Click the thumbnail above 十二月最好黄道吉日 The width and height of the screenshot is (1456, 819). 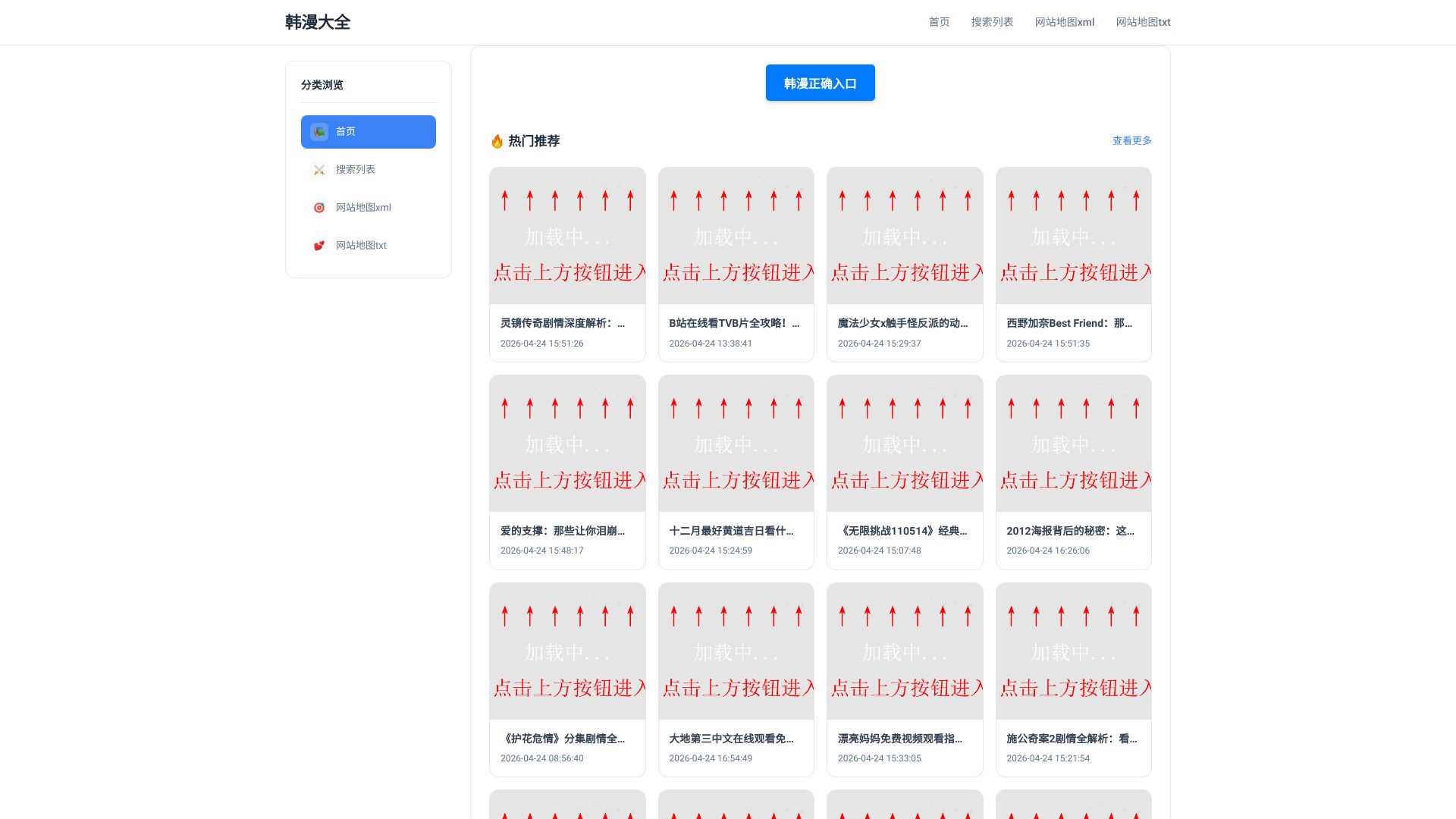[736, 444]
